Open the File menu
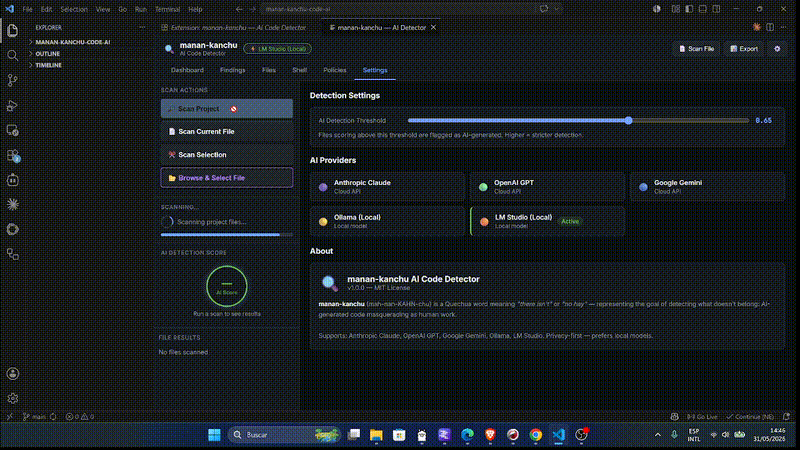The image size is (800, 450). (27, 9)
